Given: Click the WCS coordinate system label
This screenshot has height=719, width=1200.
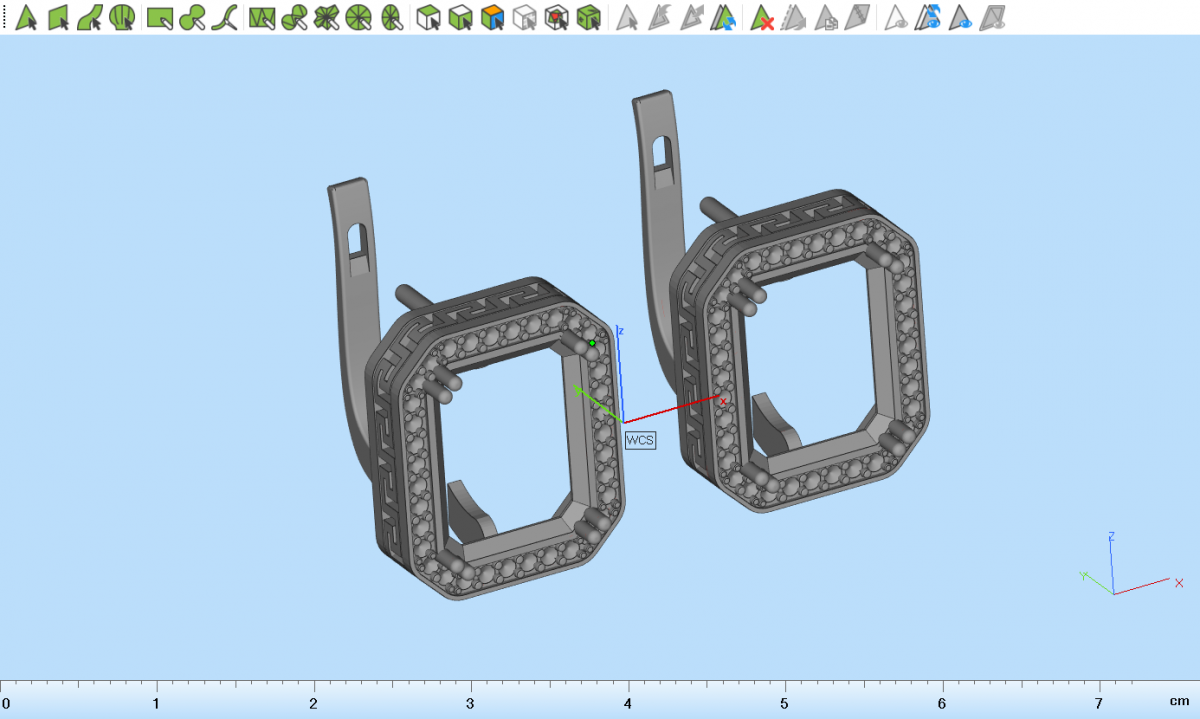Looking at the screenshot, I should pyautogui.click(x=640, y=439).
